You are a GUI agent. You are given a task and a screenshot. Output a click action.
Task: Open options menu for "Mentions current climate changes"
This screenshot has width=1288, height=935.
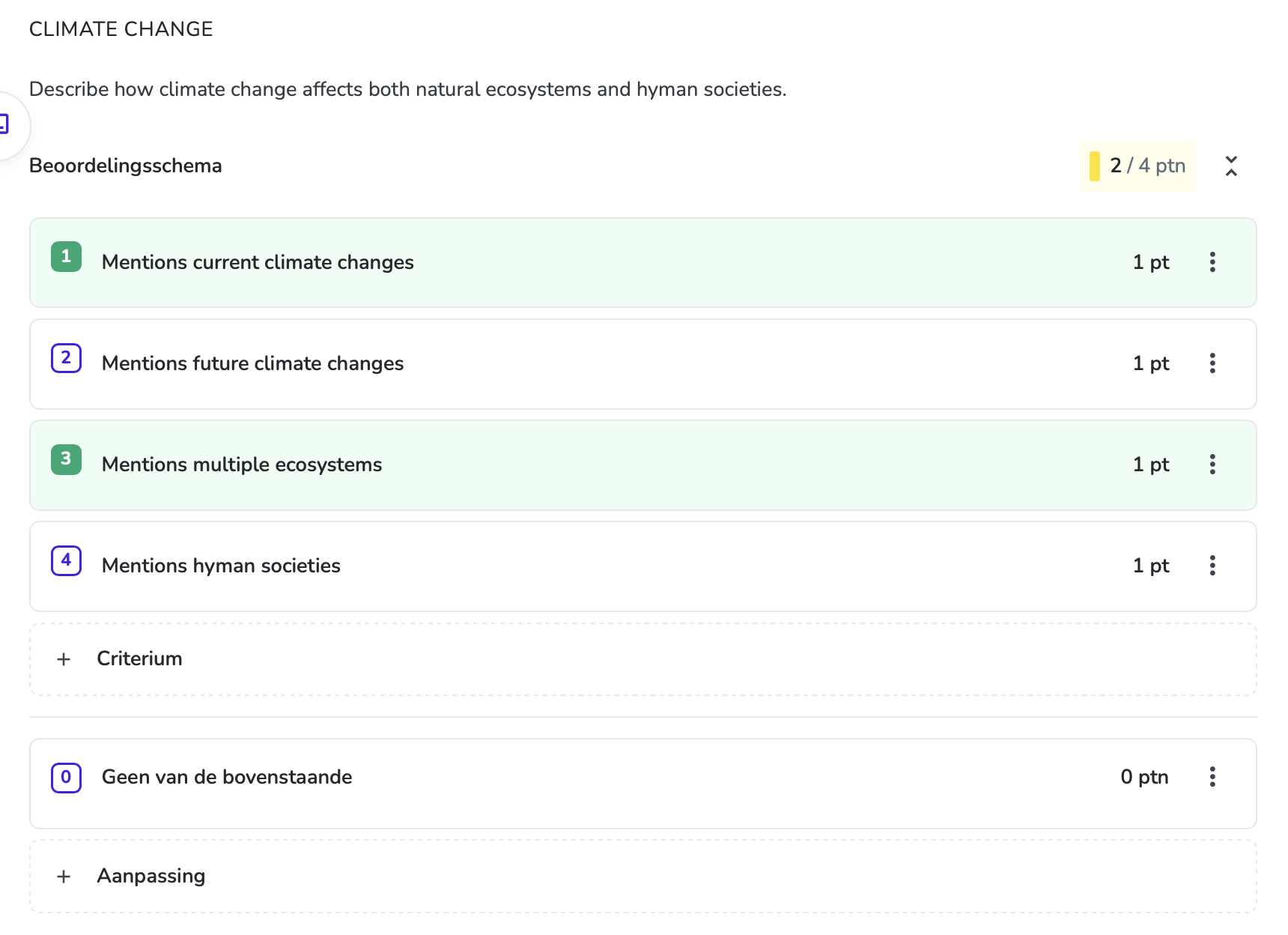[1212, 262]
